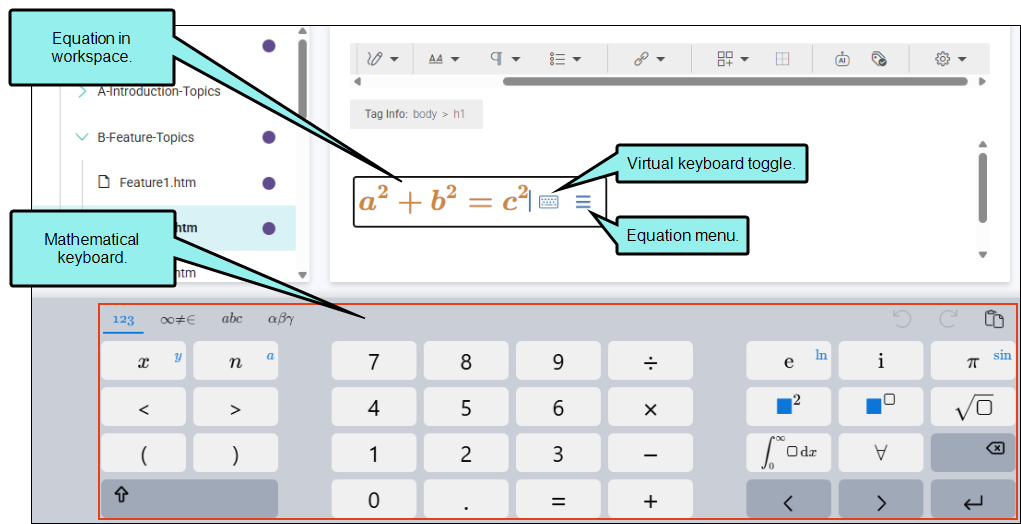Tap the number 4 key
The width and height of the screenshot is (1021, 524).
point(374,407)
